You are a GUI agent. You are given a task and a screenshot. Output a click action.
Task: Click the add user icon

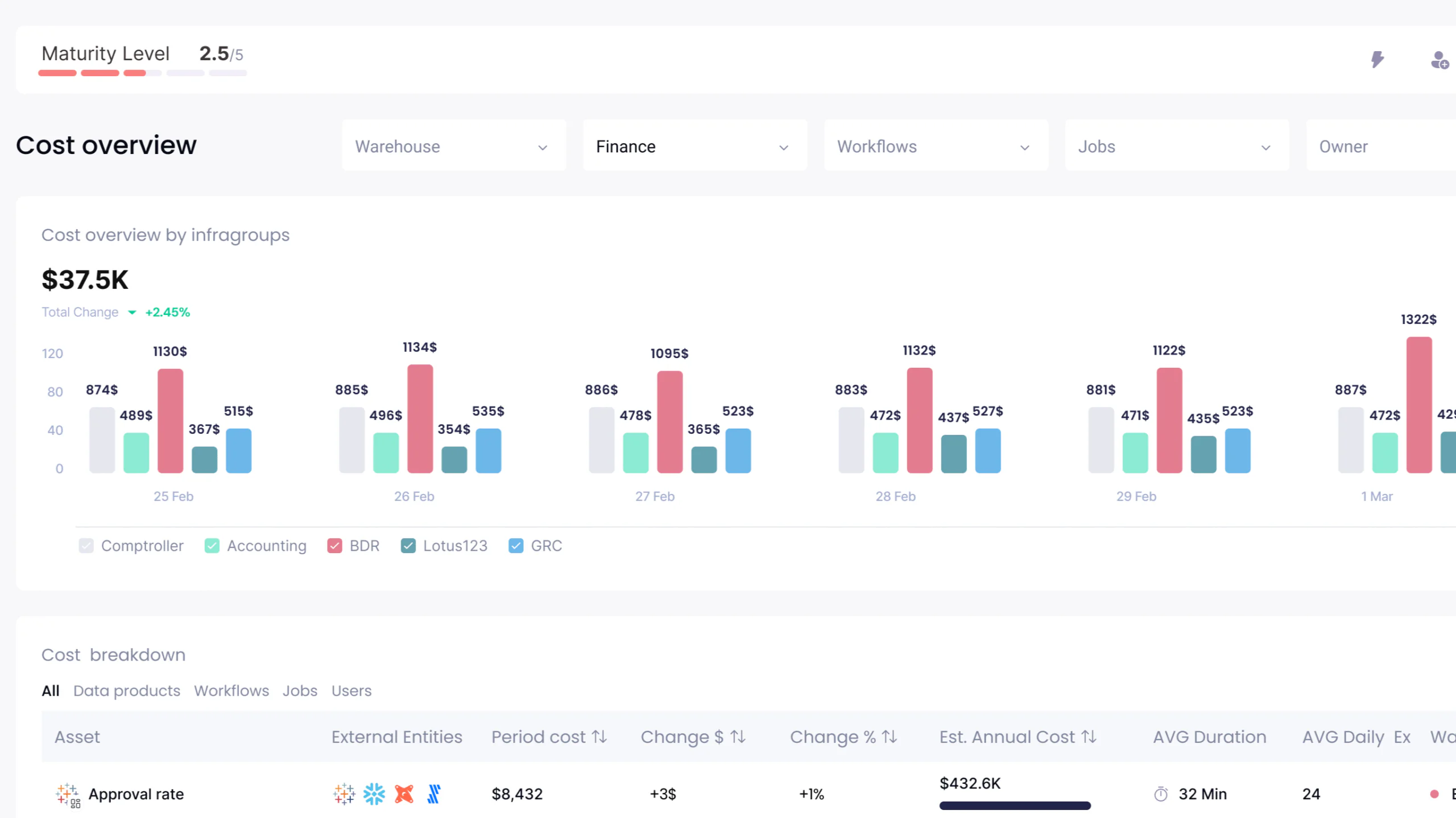[1439, 60]
